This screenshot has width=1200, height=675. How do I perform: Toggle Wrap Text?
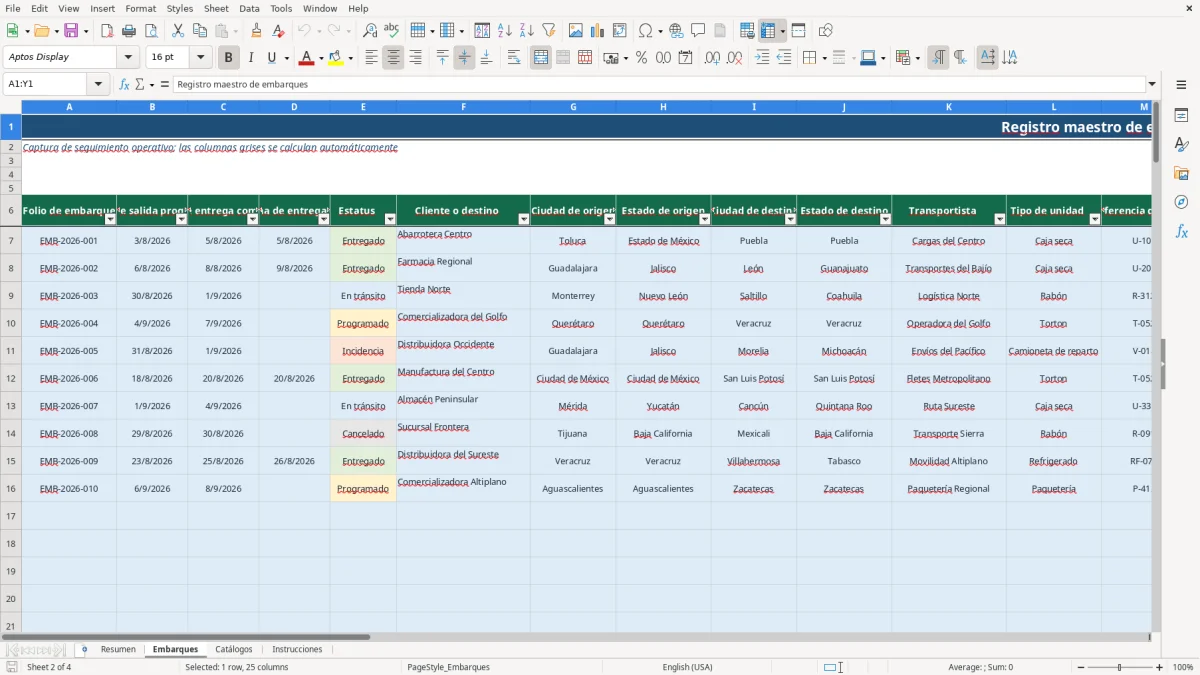coord(514,58)
